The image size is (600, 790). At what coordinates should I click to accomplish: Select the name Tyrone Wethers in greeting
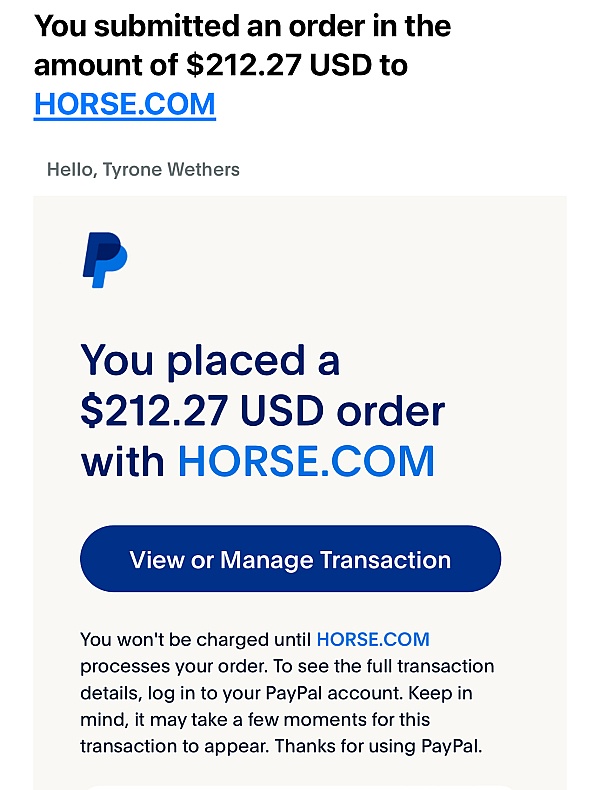tap(171, 170)
